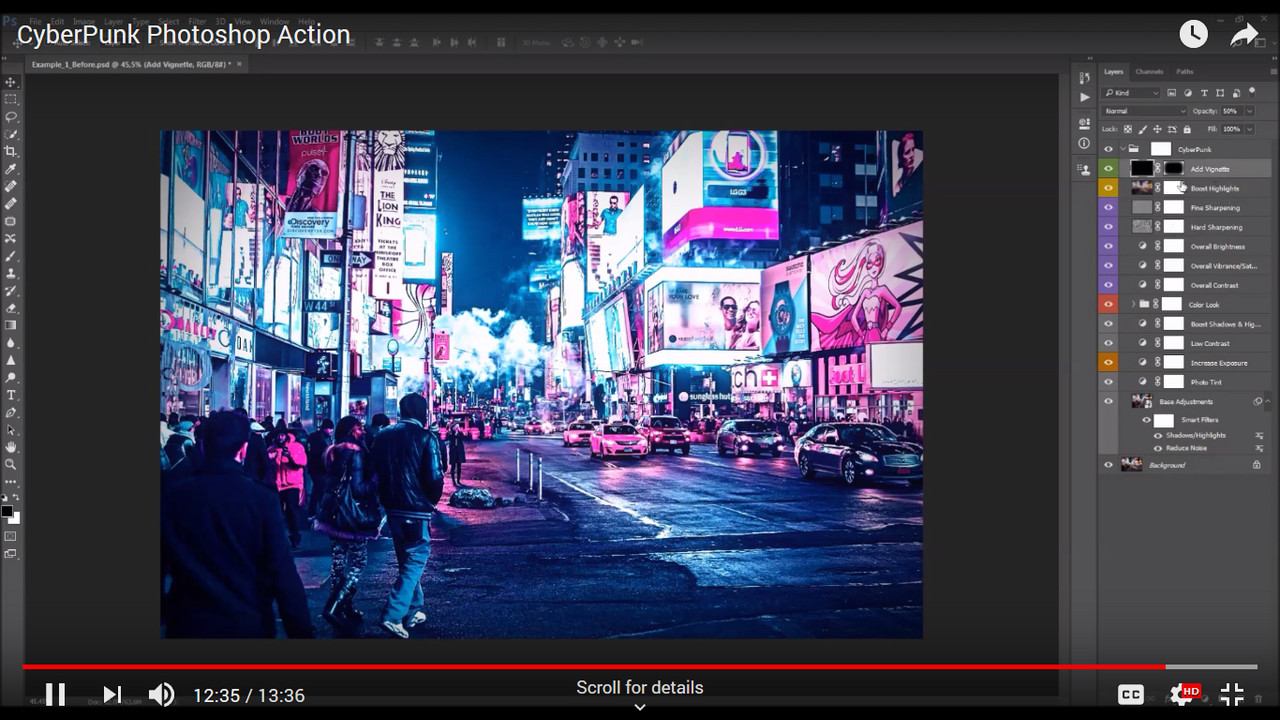Pause the video

pos(56,694)
